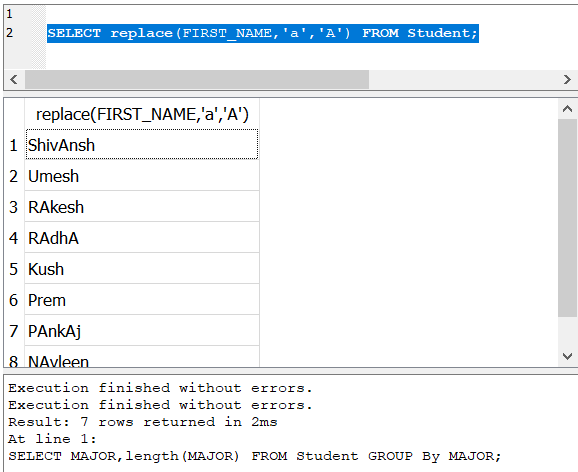
Task: Click the results table's down scroll arrow
Action: click(x=567, y=356)
